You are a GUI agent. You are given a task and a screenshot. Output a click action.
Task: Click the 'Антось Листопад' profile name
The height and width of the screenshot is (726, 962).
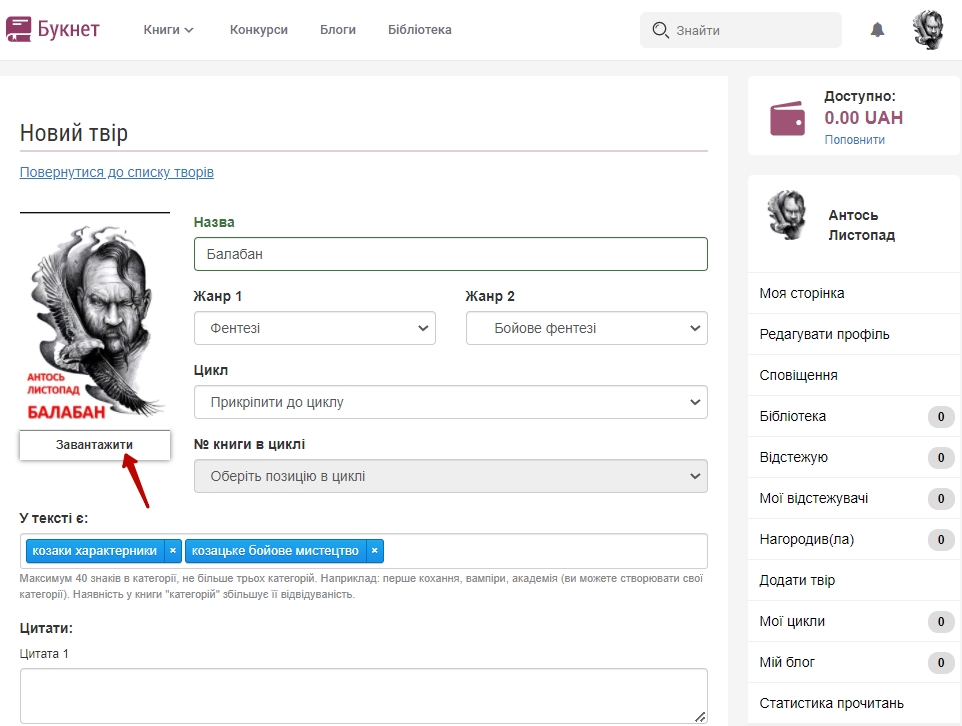(x=861, y=225)
